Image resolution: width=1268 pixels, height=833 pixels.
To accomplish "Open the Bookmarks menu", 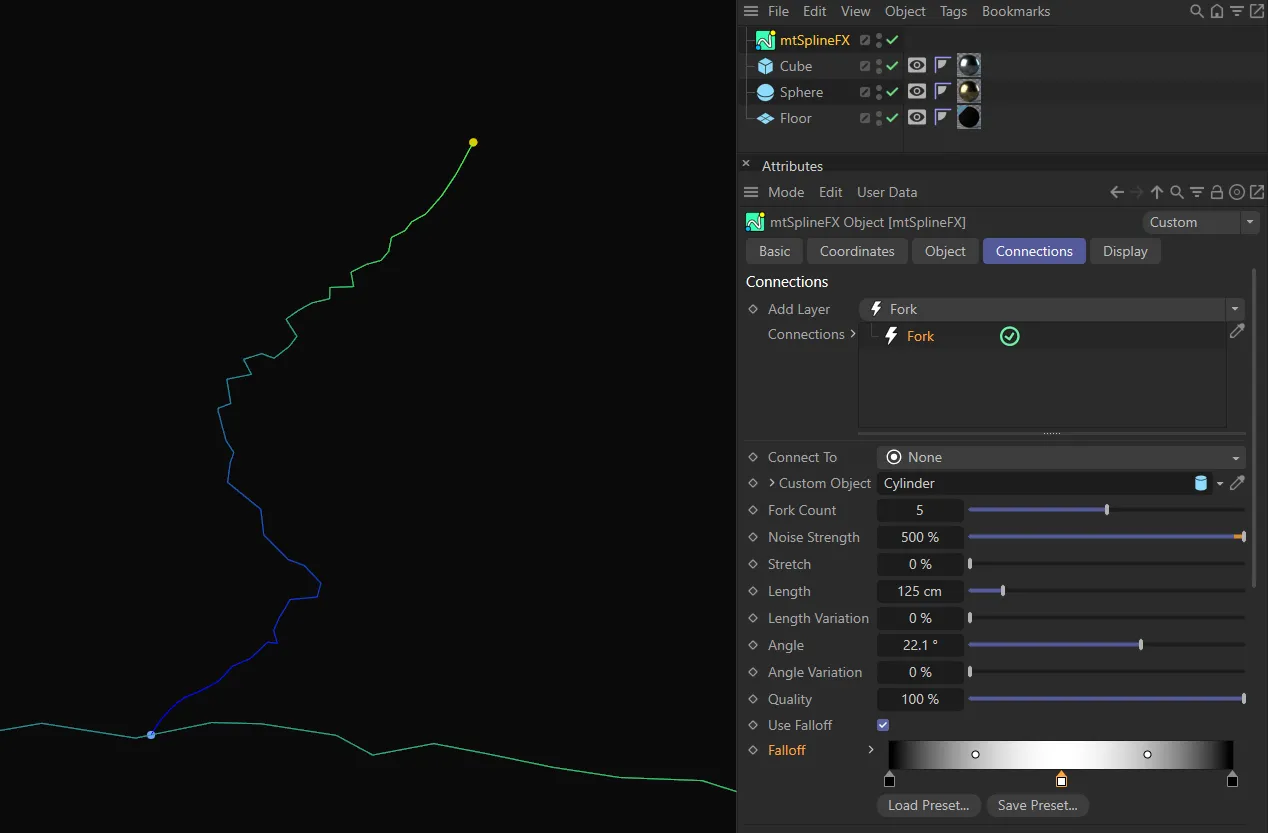I will pos(1015,12).
